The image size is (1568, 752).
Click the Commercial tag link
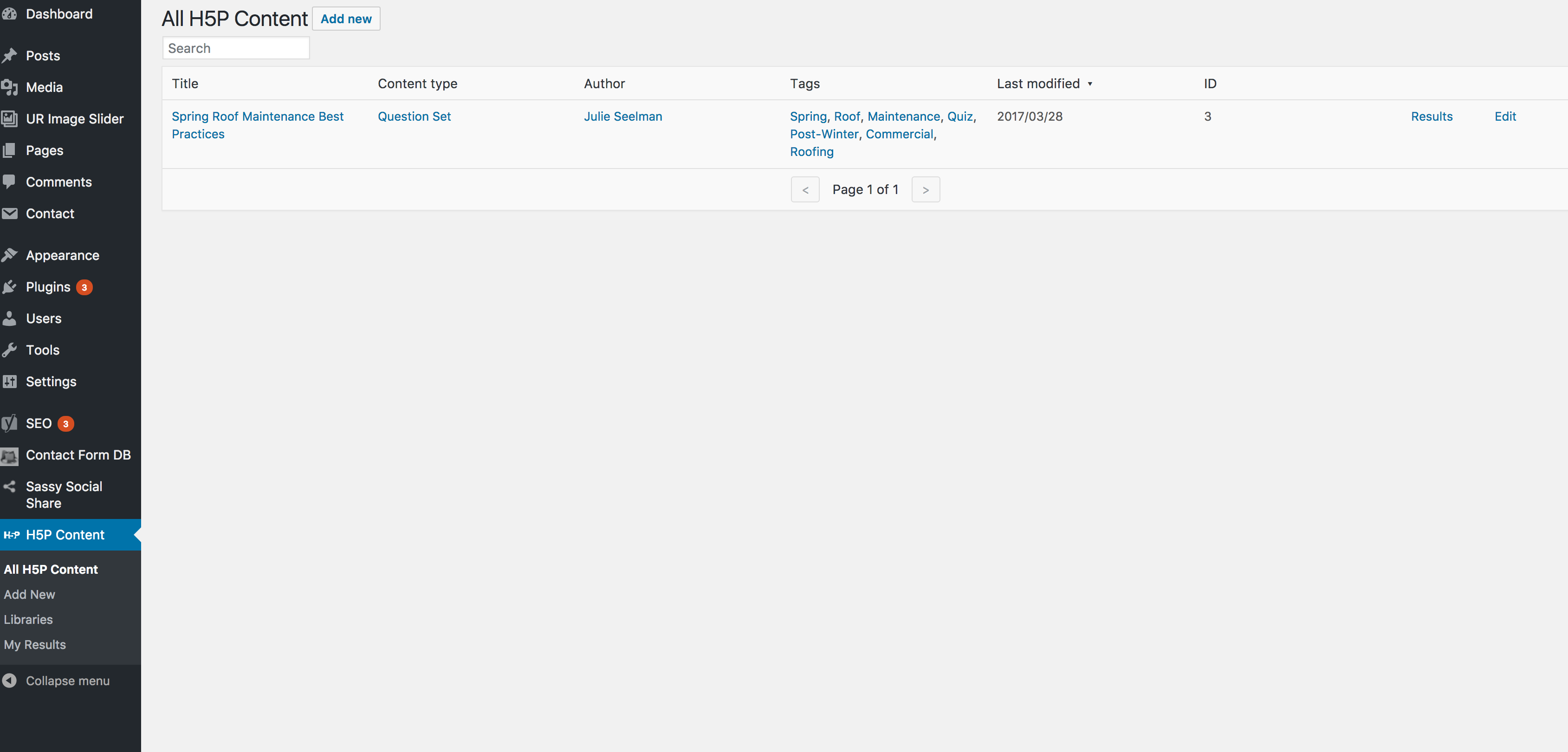899,134
